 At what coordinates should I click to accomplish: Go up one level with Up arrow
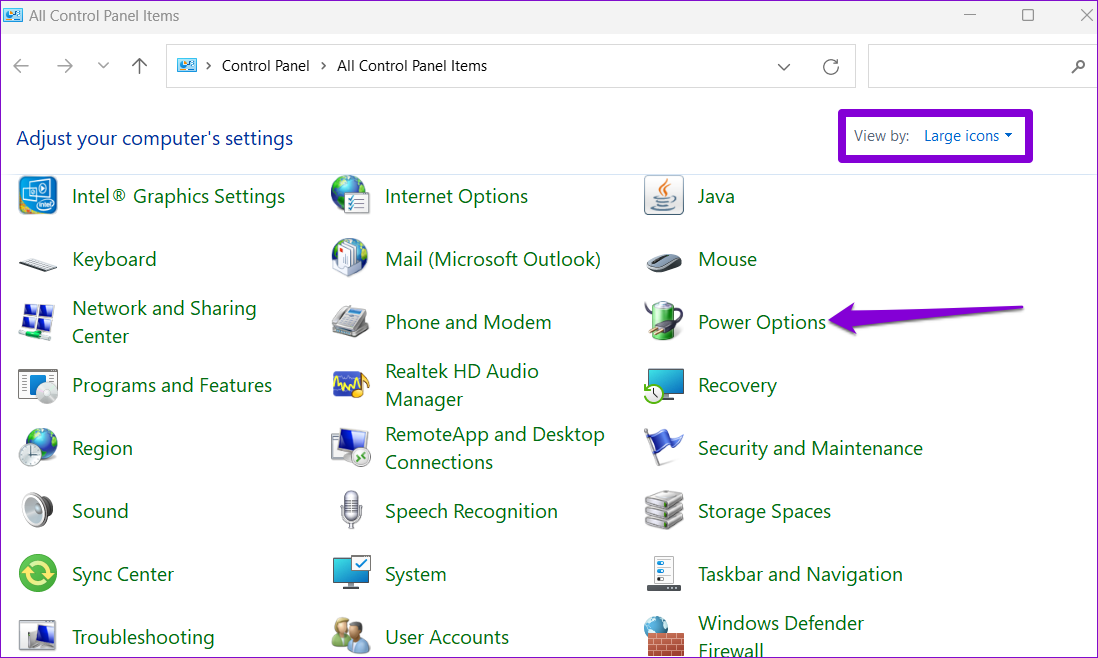(140, 67)
